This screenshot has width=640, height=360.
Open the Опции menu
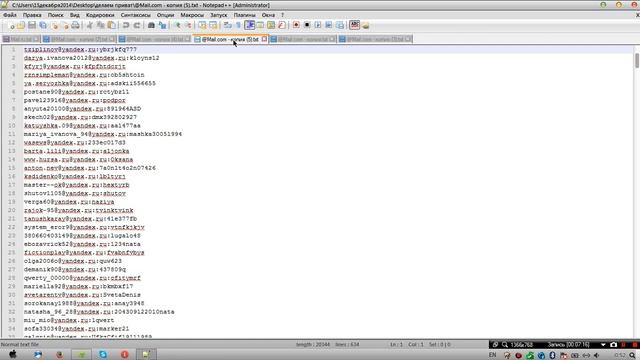point(165,15)
